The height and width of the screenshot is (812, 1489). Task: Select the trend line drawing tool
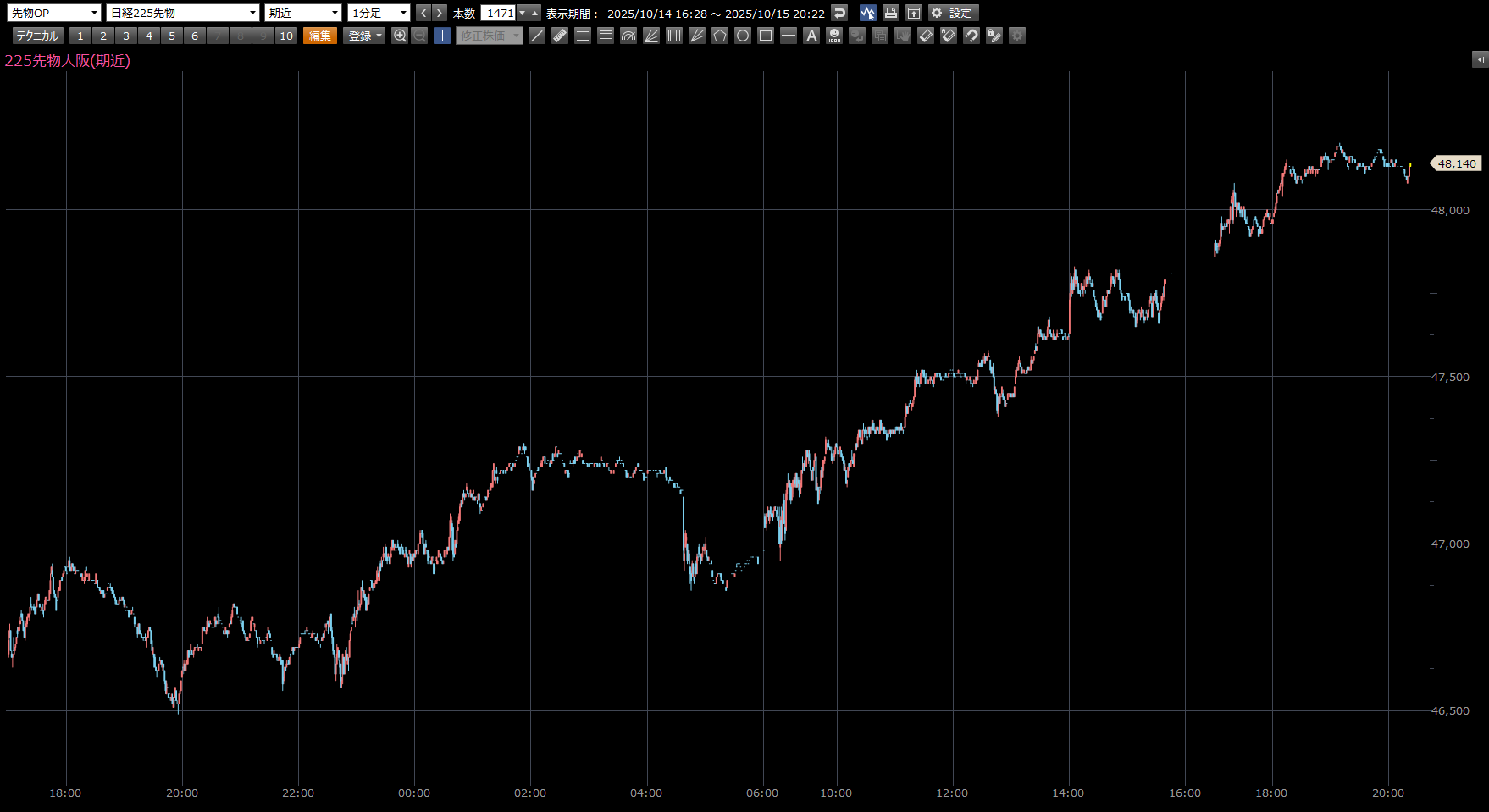click(537, 36)
